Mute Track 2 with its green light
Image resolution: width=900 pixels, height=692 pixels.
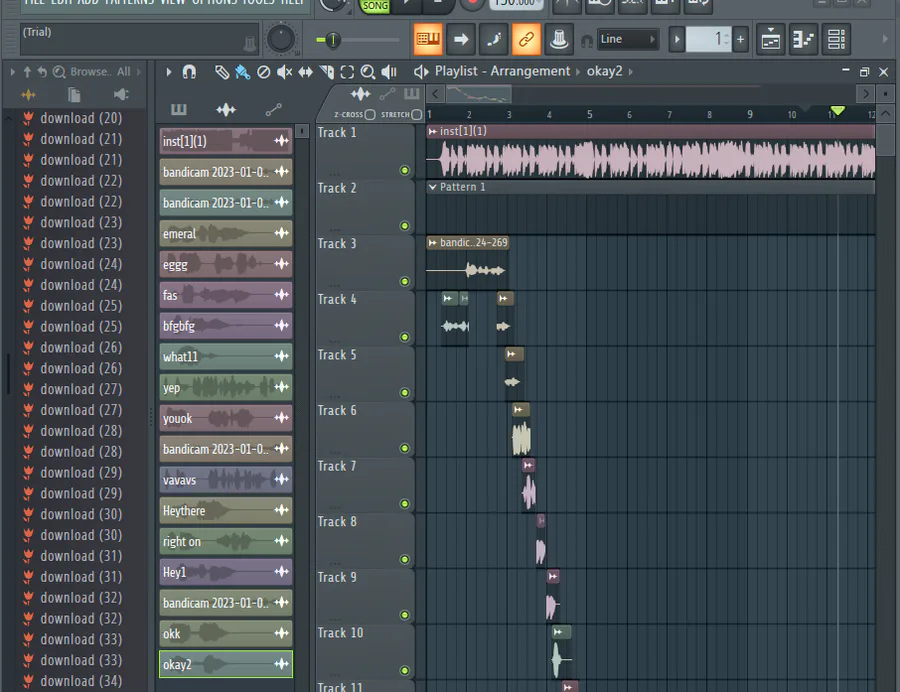pyautogui.click(x=405, y=226)
